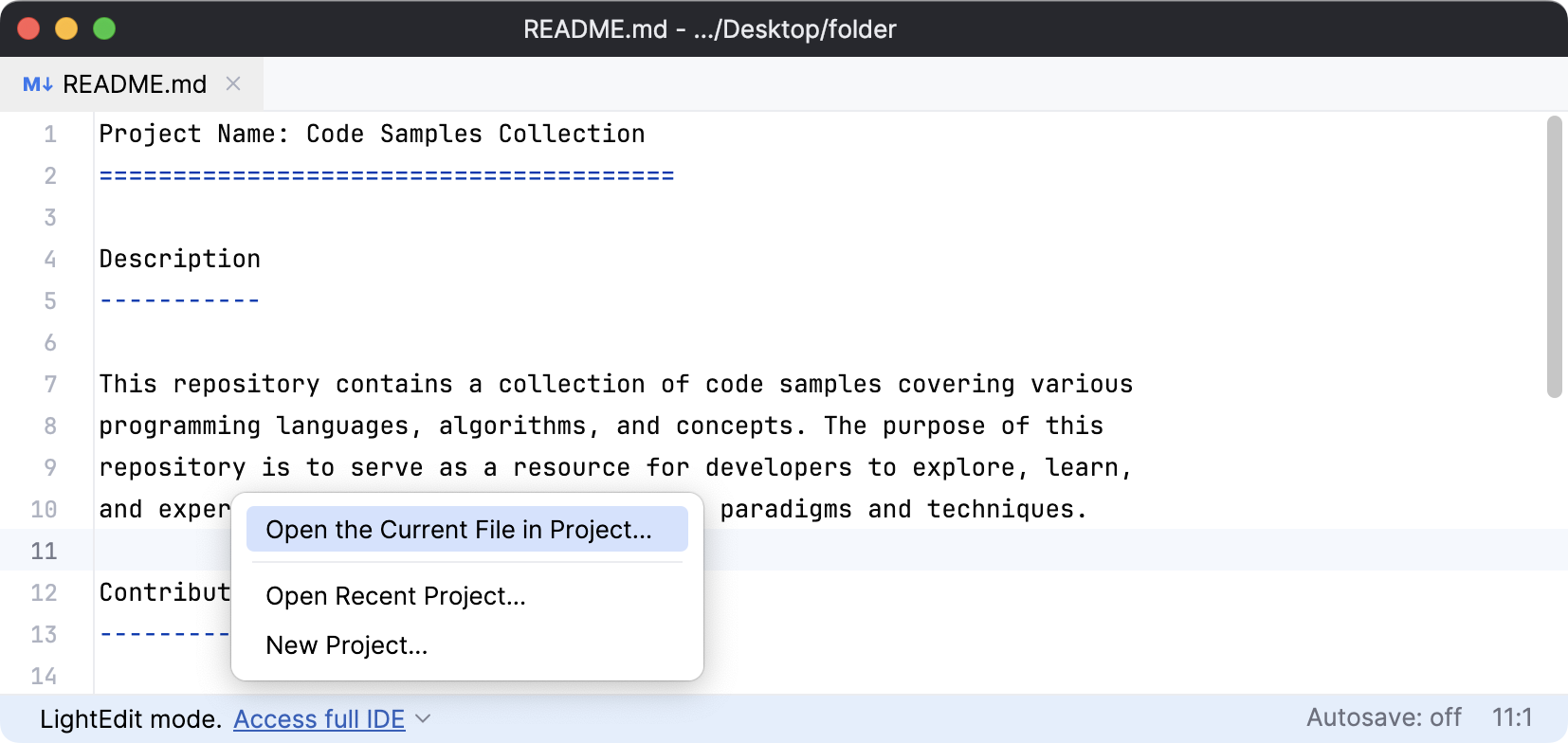Click the red close window button
This screenshot has width=1568, height=743.
[28, 28]
